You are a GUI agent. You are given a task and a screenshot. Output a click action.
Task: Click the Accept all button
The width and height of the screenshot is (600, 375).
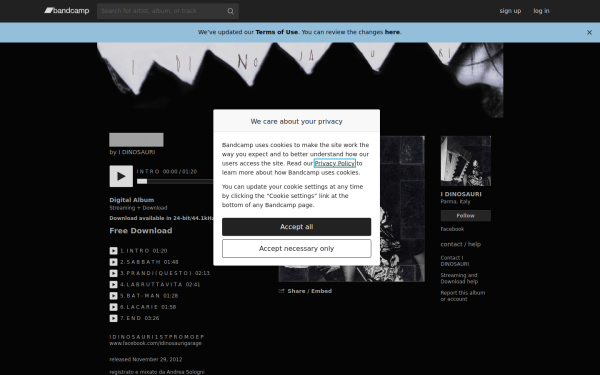click(x=297, y=227)
